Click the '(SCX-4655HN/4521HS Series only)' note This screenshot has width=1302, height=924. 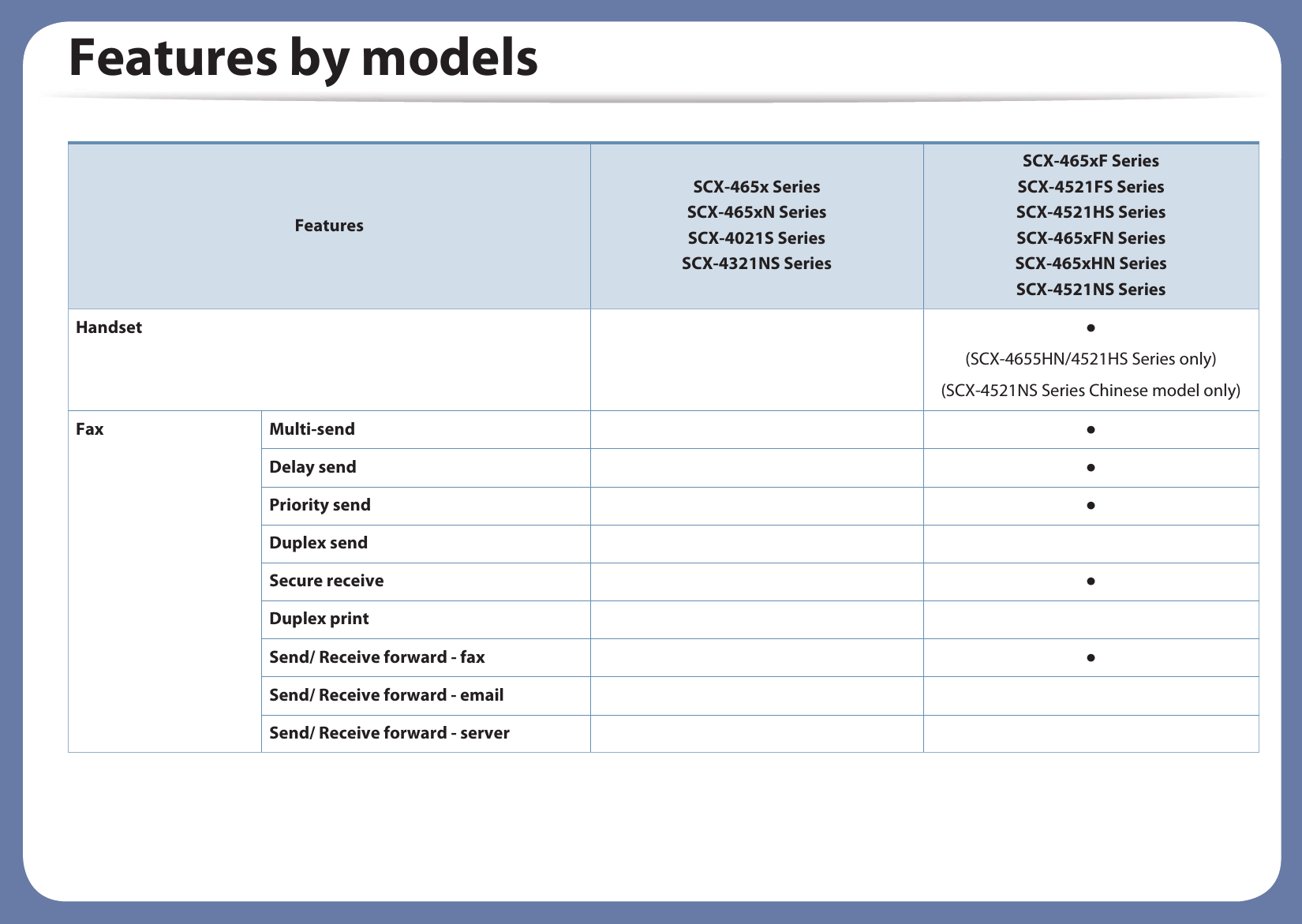[1091, 359]
